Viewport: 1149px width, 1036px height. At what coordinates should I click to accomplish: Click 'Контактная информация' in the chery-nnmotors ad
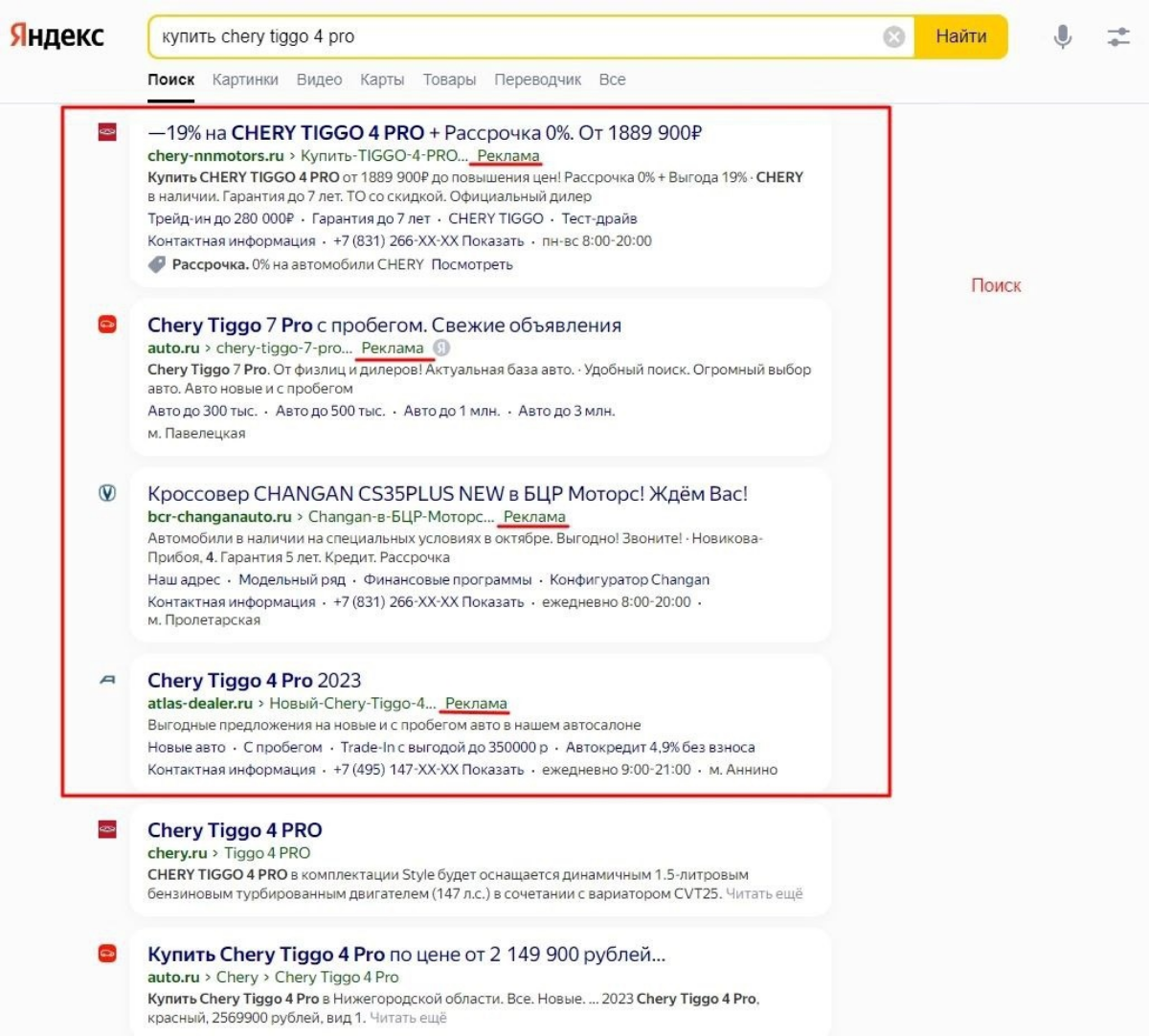232,241
